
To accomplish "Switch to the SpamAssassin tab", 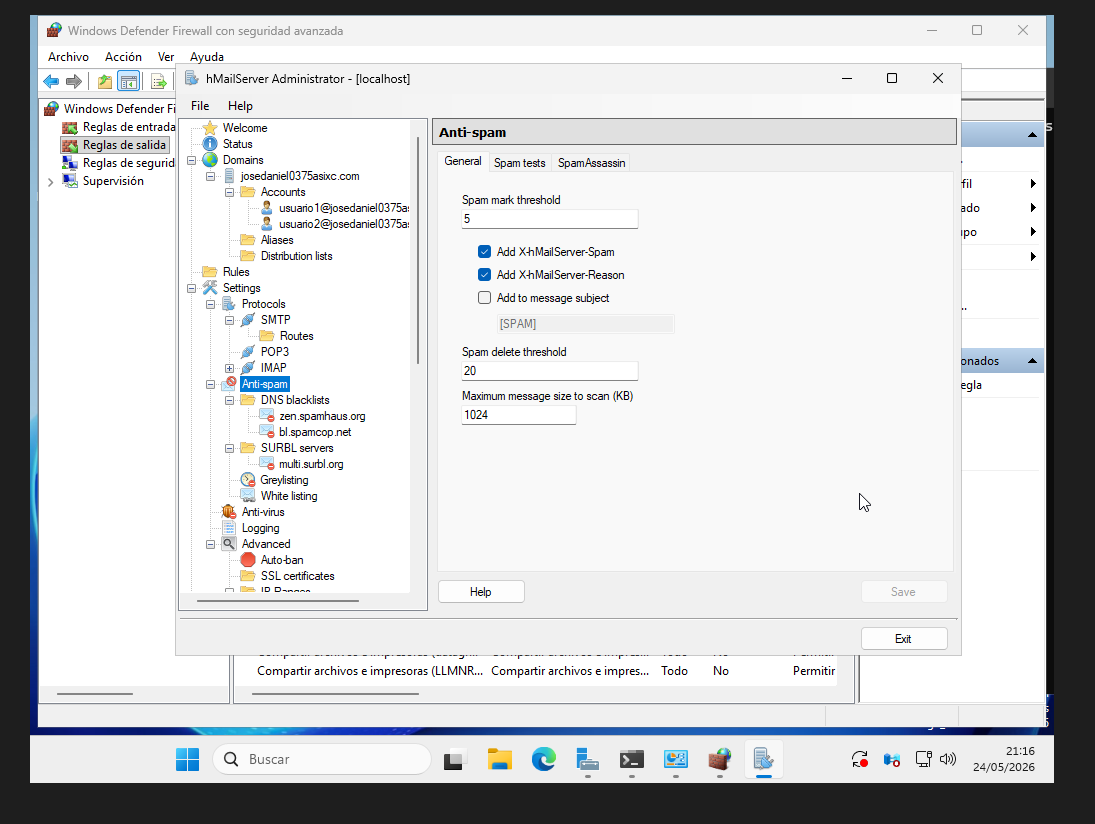I will 591,163.
